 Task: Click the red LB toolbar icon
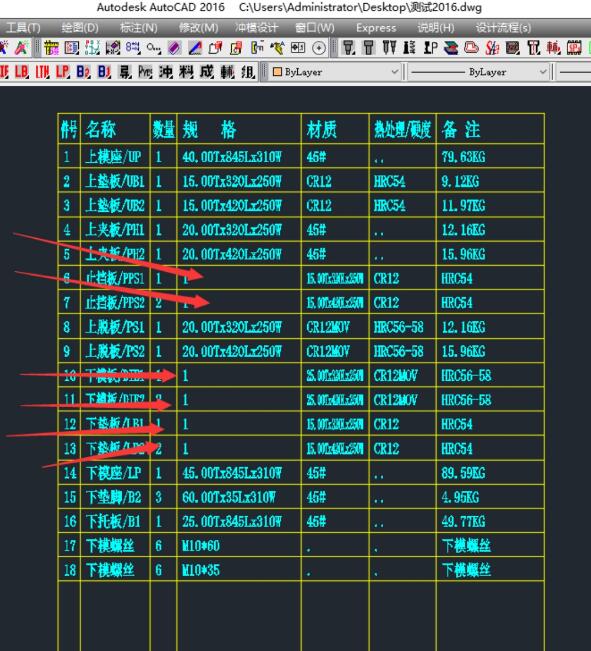point(22,72)
